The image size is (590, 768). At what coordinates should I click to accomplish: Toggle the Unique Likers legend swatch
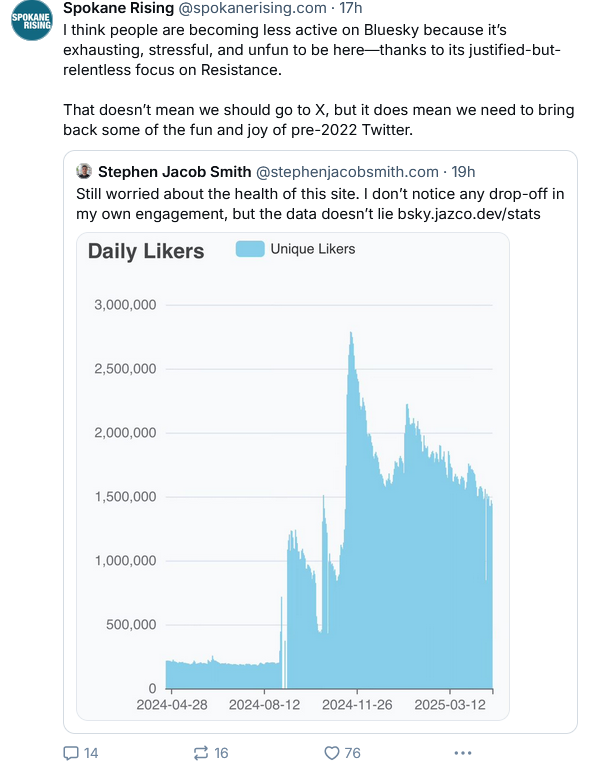tap(250, 249)
